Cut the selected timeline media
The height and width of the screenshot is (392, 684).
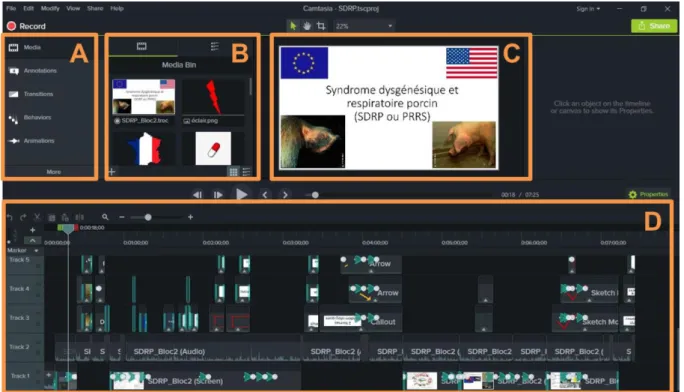click(x=37, y=217)
